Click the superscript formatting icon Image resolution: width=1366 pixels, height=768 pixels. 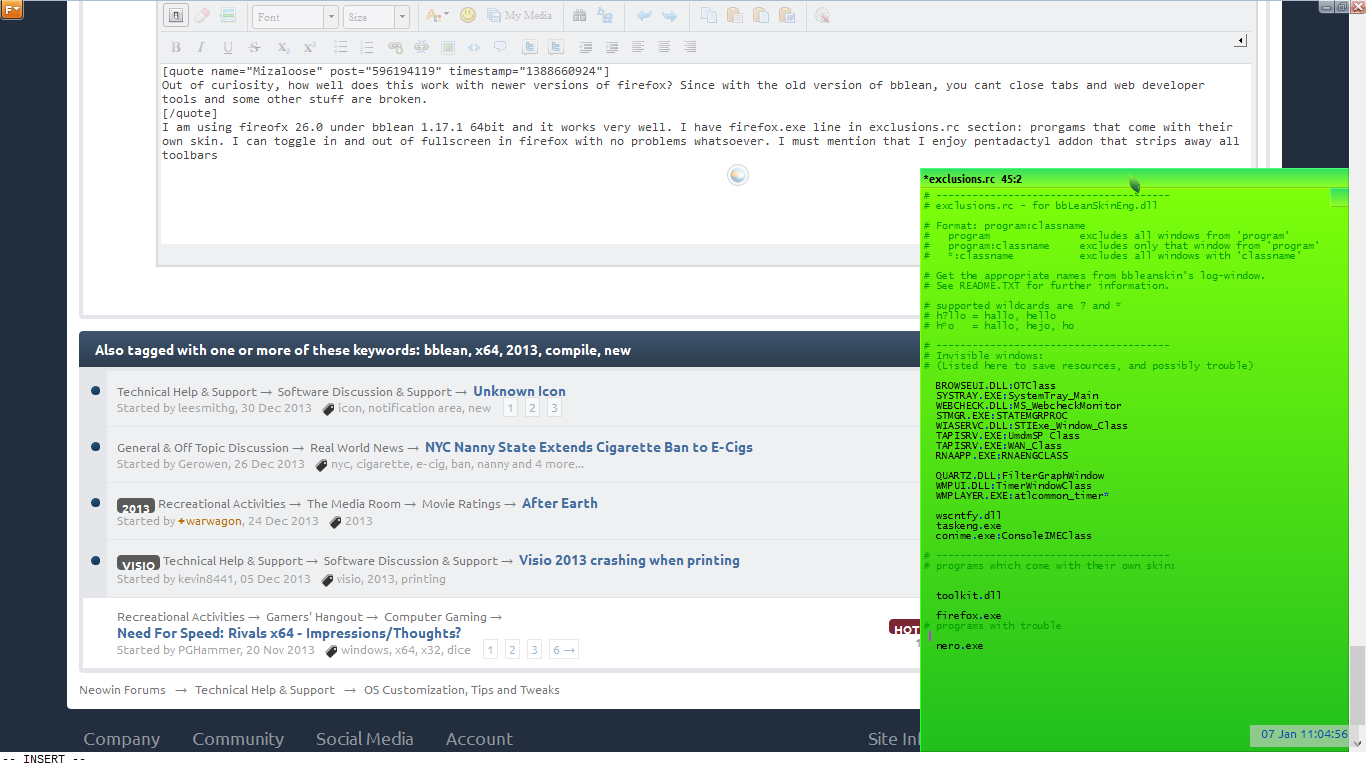tap(309, 46)
